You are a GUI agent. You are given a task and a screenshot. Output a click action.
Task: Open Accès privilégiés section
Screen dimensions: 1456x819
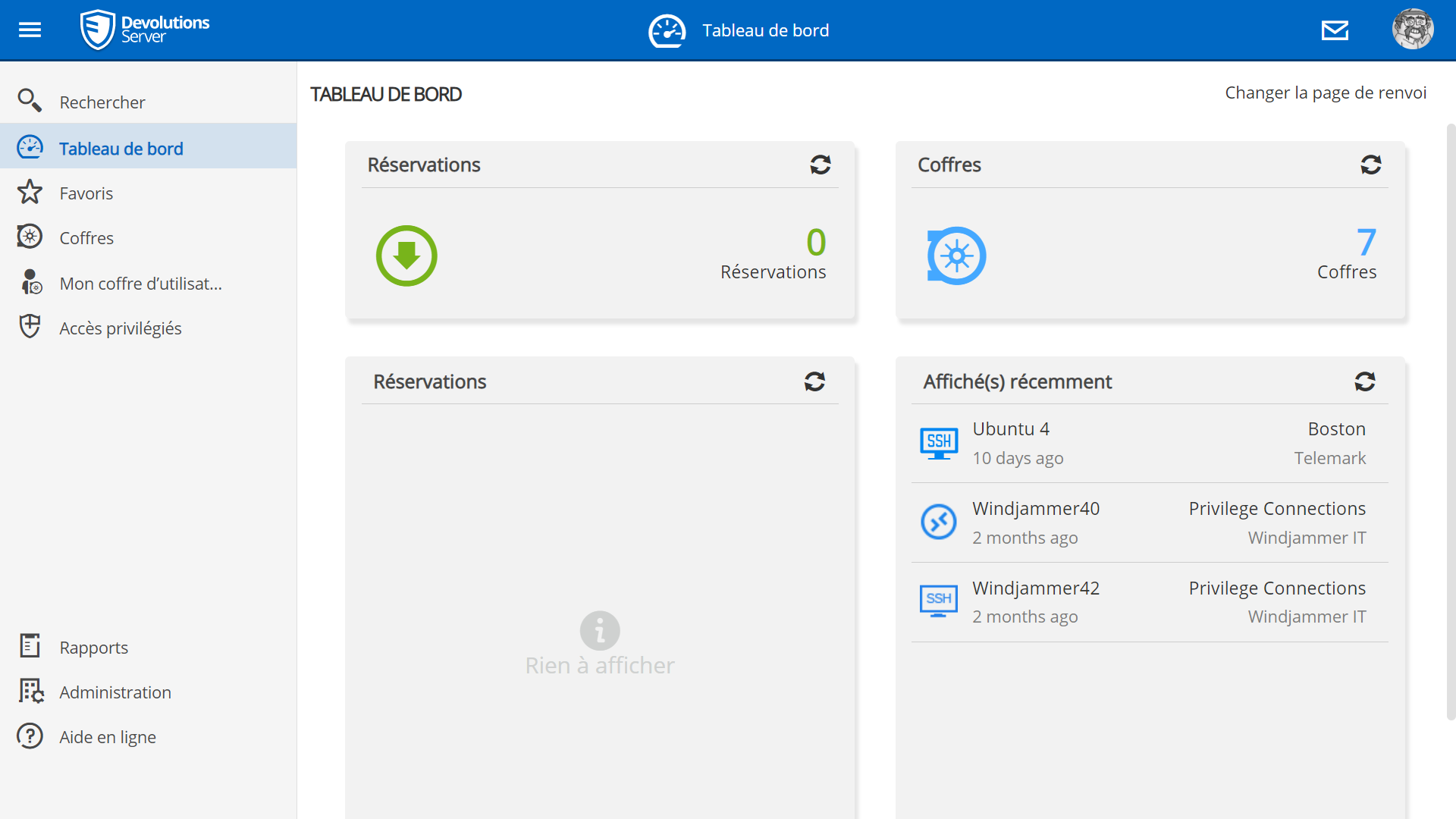click(x=120, y=328)
